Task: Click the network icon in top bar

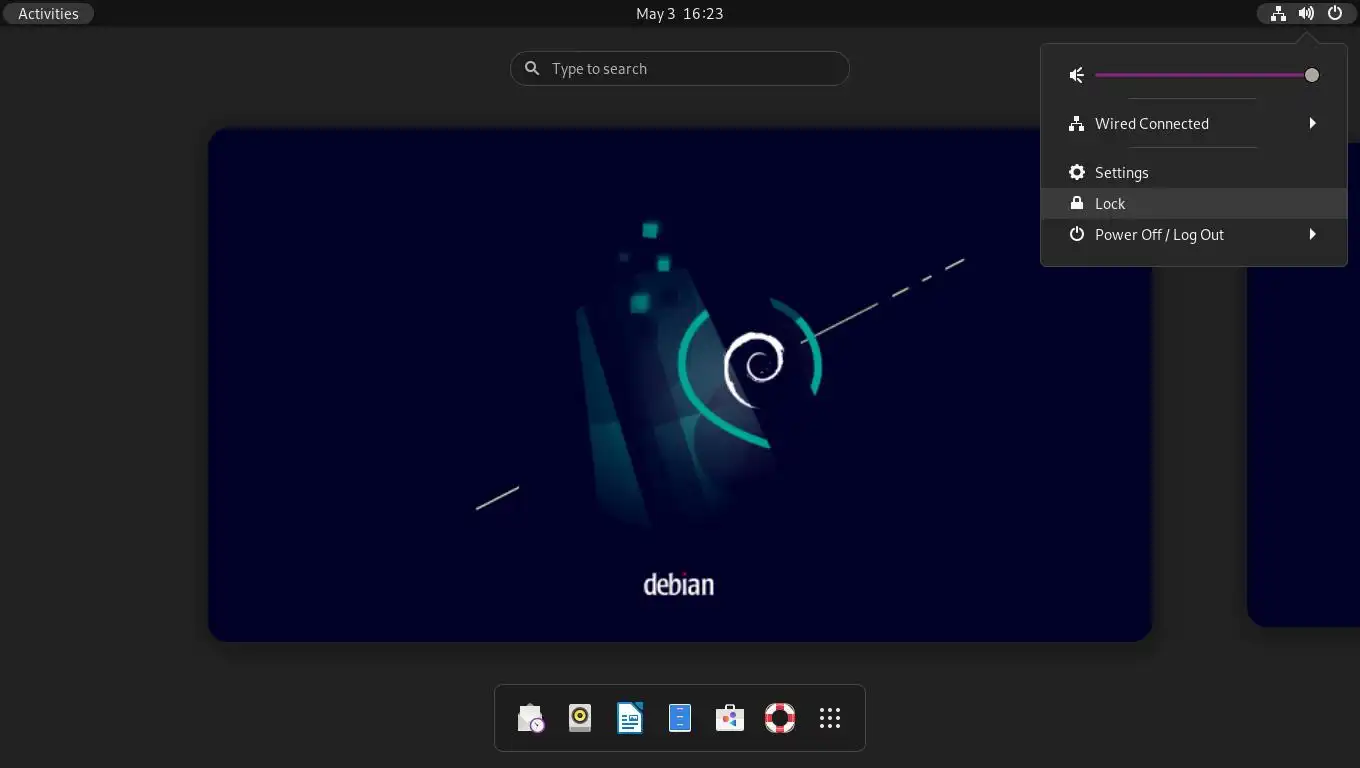Action: click(1278, 14)
